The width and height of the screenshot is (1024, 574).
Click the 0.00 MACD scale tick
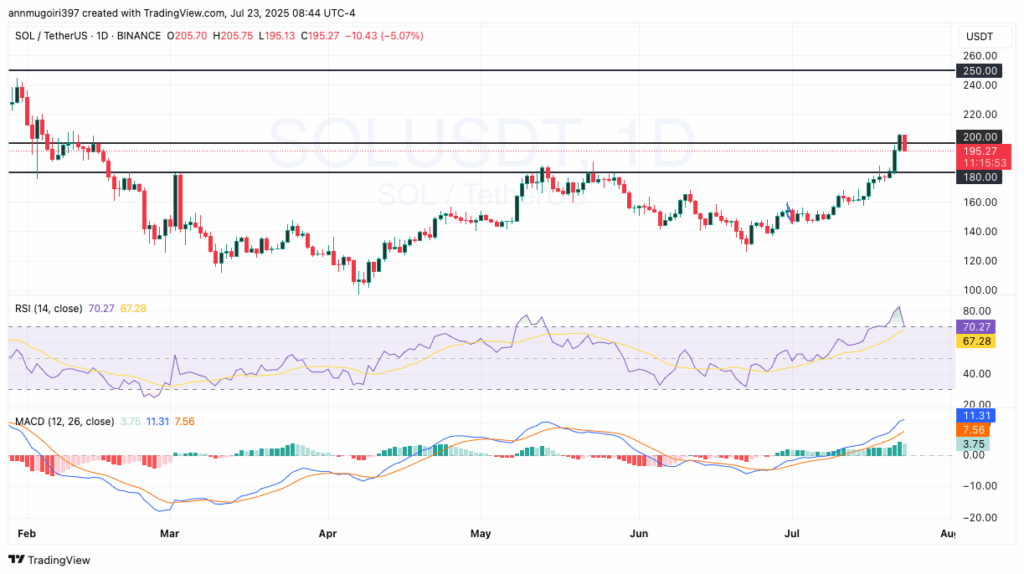(974, 455)
